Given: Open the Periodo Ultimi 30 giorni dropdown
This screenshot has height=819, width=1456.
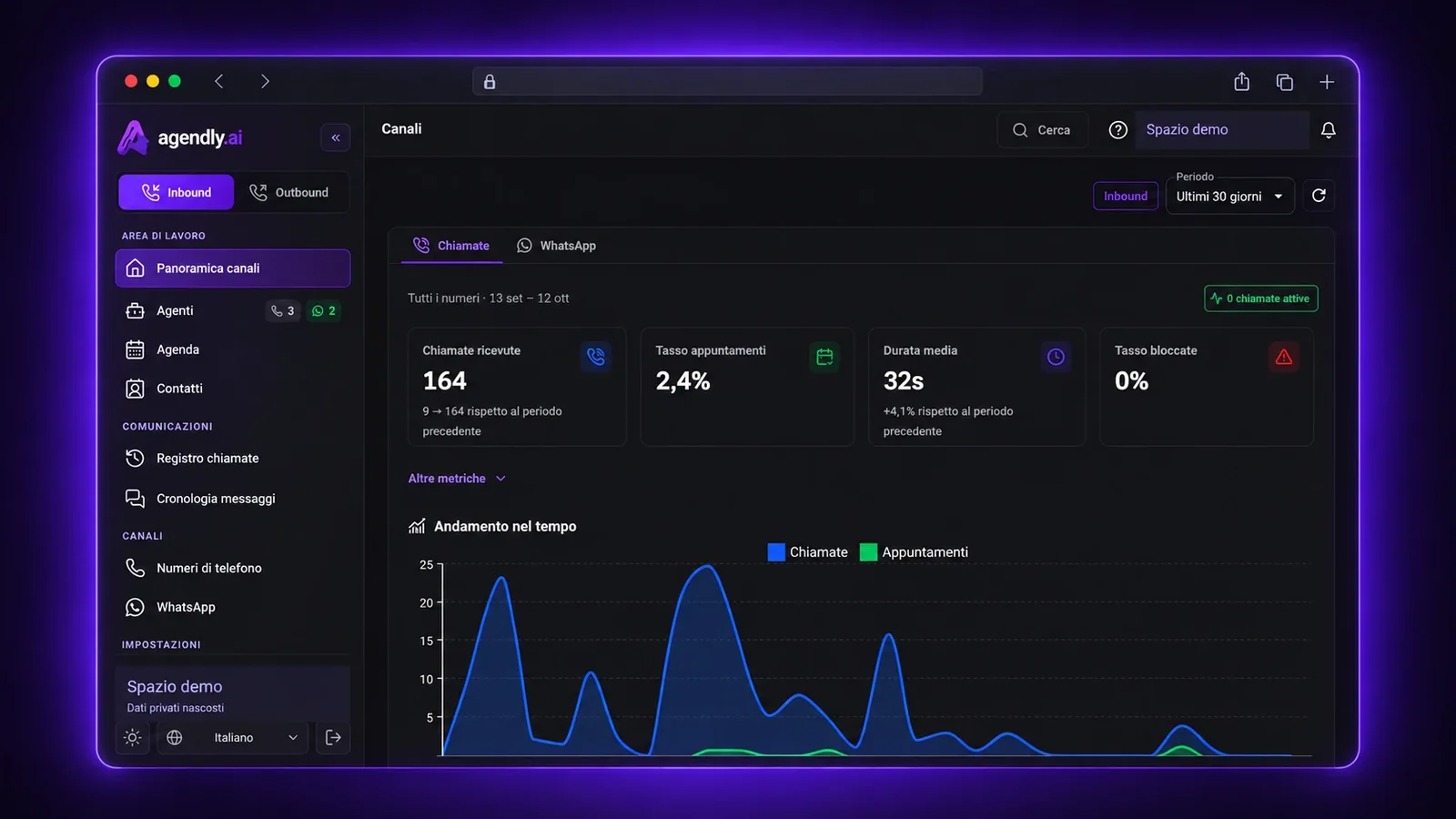Looking at the screenshot, I should point(1230,196).
